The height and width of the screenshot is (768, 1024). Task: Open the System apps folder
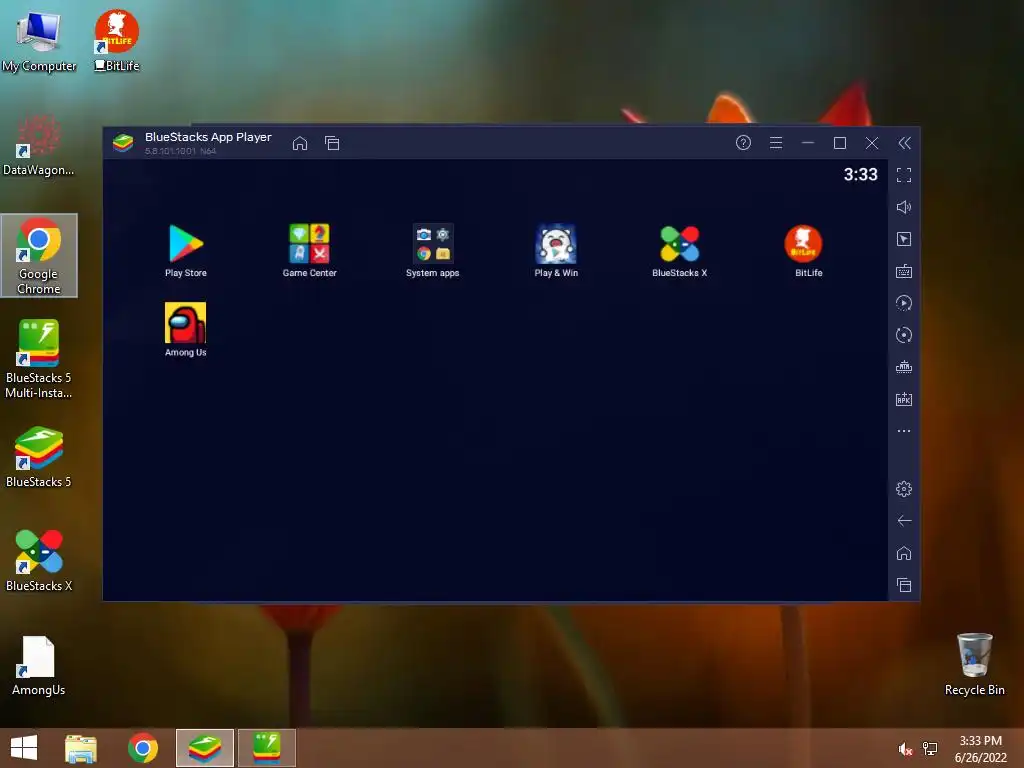(x=432, y=251)
